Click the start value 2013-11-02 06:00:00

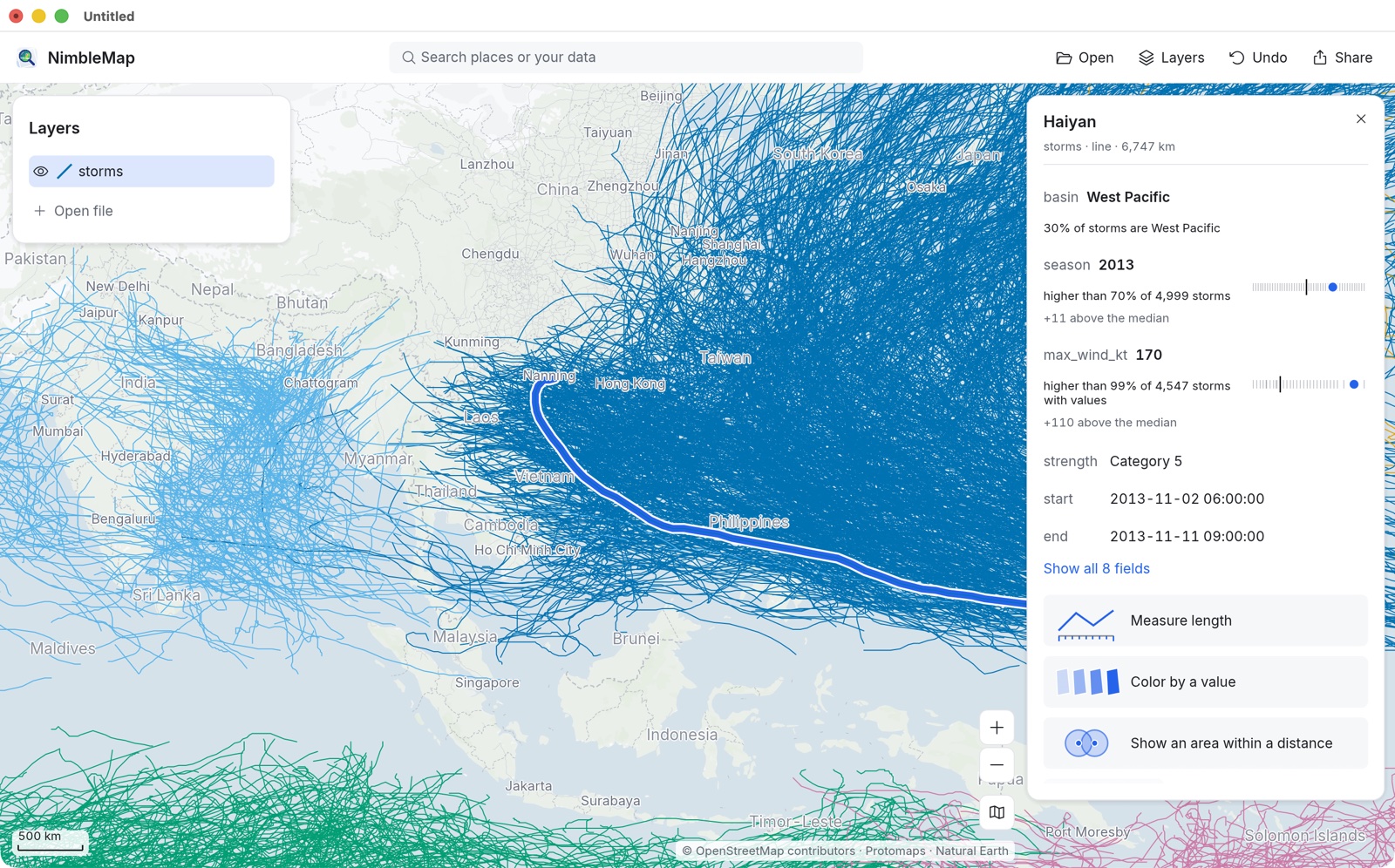tap(1187, 498)
